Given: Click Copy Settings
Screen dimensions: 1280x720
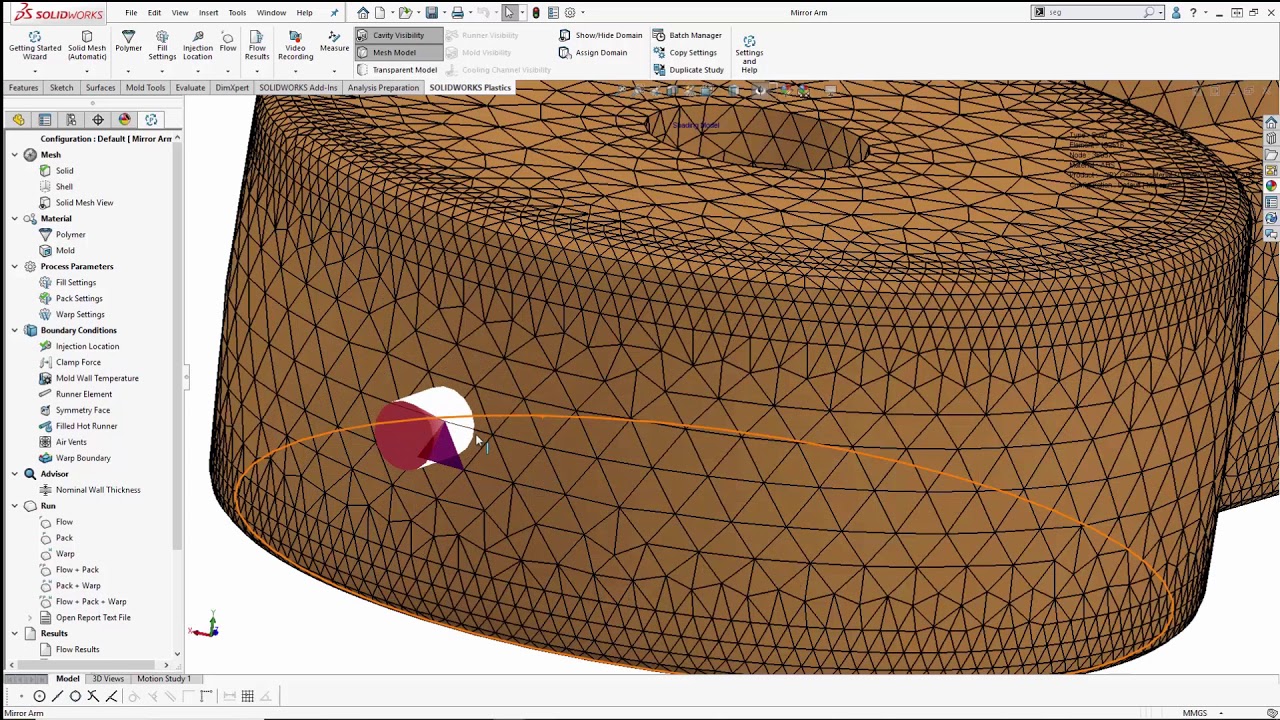Looking at the screenshot, I should coord(685,52).
